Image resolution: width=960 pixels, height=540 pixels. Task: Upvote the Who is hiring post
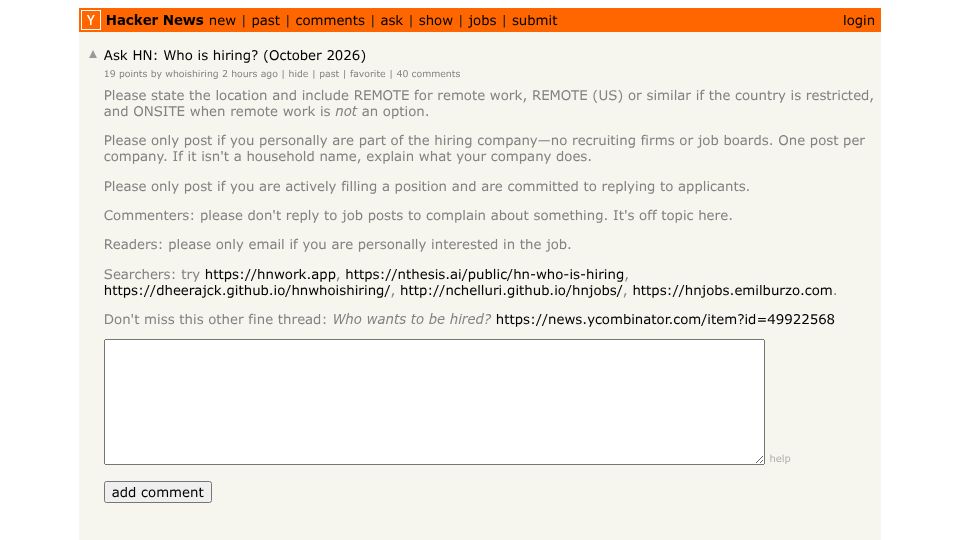(93, 54)
